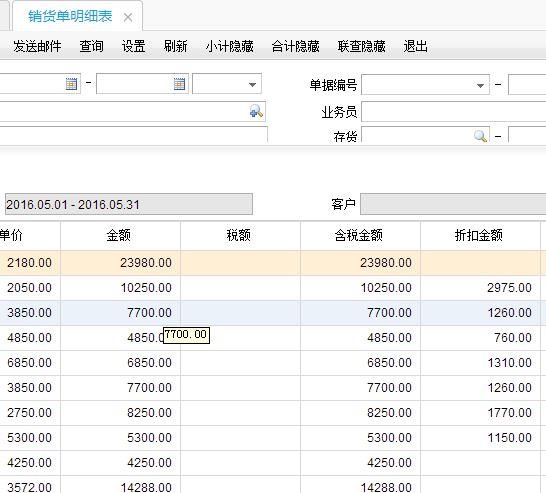The height and width of the screenshot is (493, 546).
Task: Select the 23980.00 cell in 含税金额 column
Action: (360, 263)
